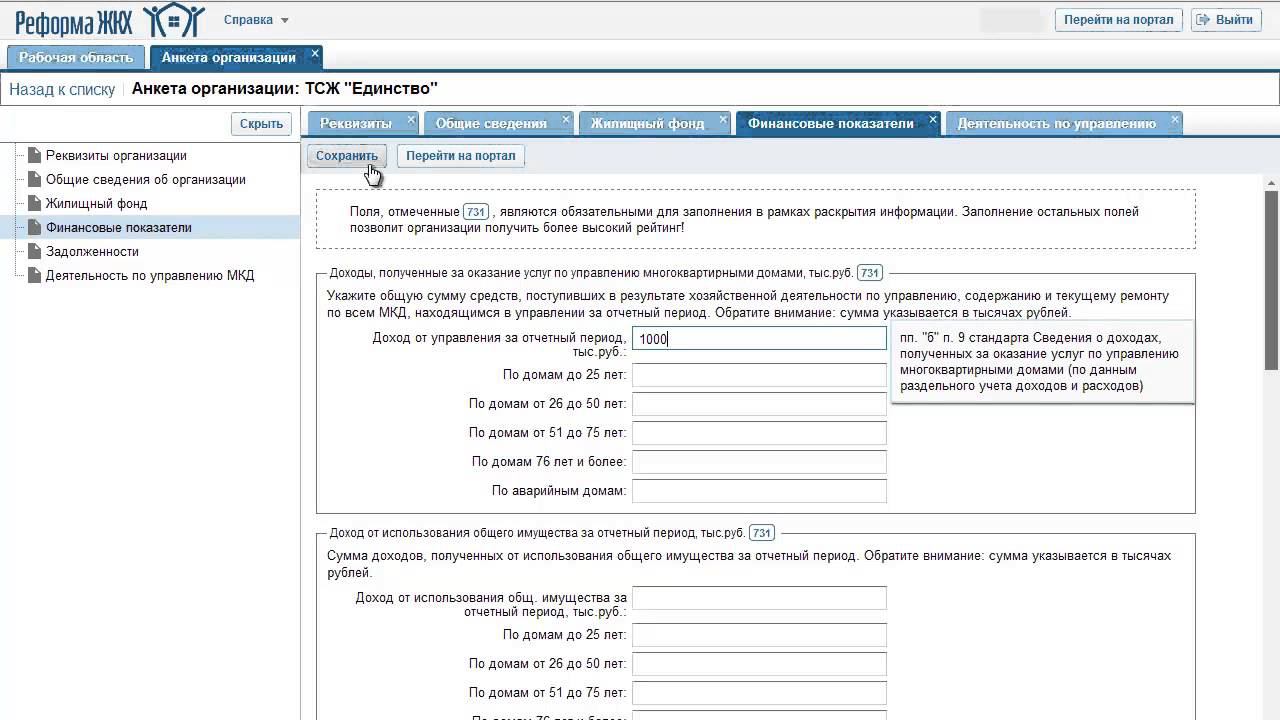Select Реквизиты организации in the sidebar tree
Image resolution: width=1280 pixels, height=720 pixels.
116,156
